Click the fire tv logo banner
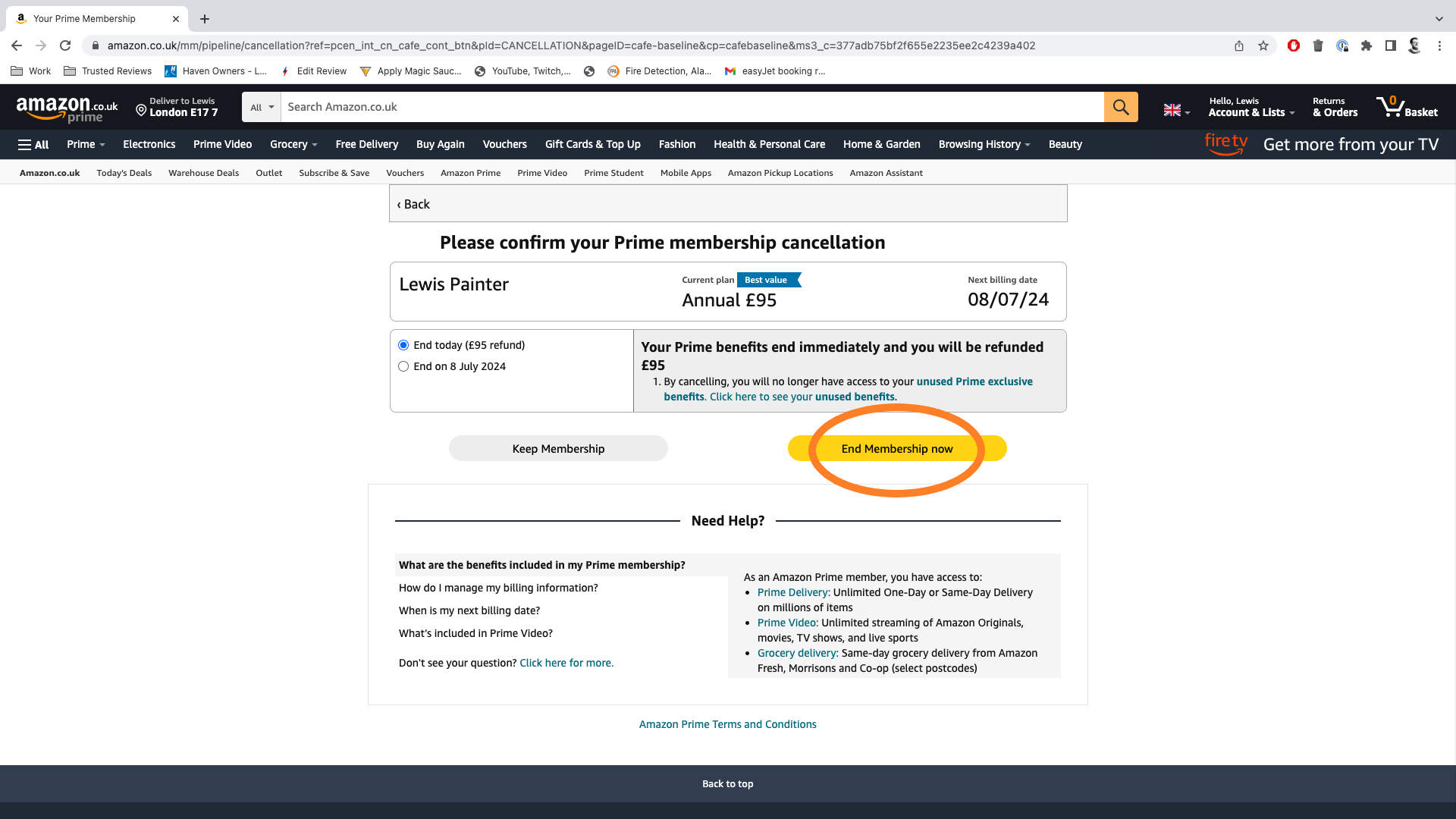Image resolution: width=1456 pixels, height=819 pixels. (x=1226, y=144)
